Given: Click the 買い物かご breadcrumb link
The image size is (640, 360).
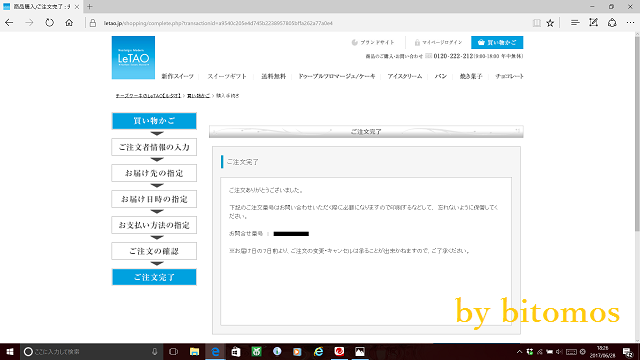Looking at the screenshot, I should 198,96.
